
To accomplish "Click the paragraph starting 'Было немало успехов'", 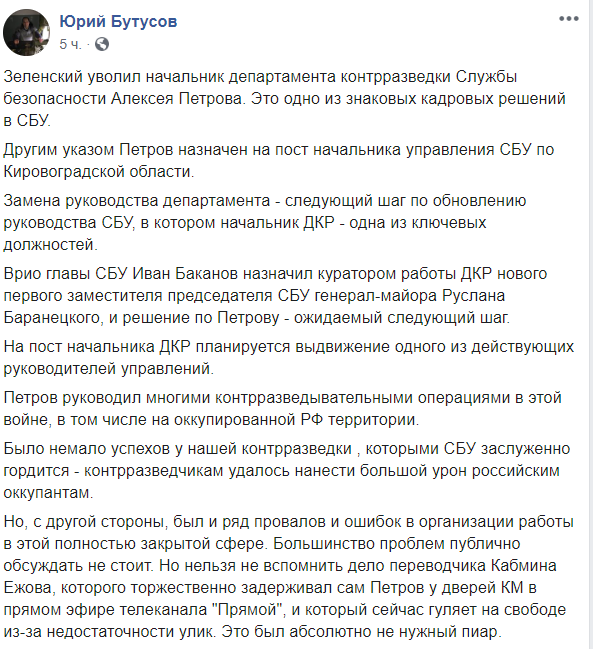I will tap(287, 471).
